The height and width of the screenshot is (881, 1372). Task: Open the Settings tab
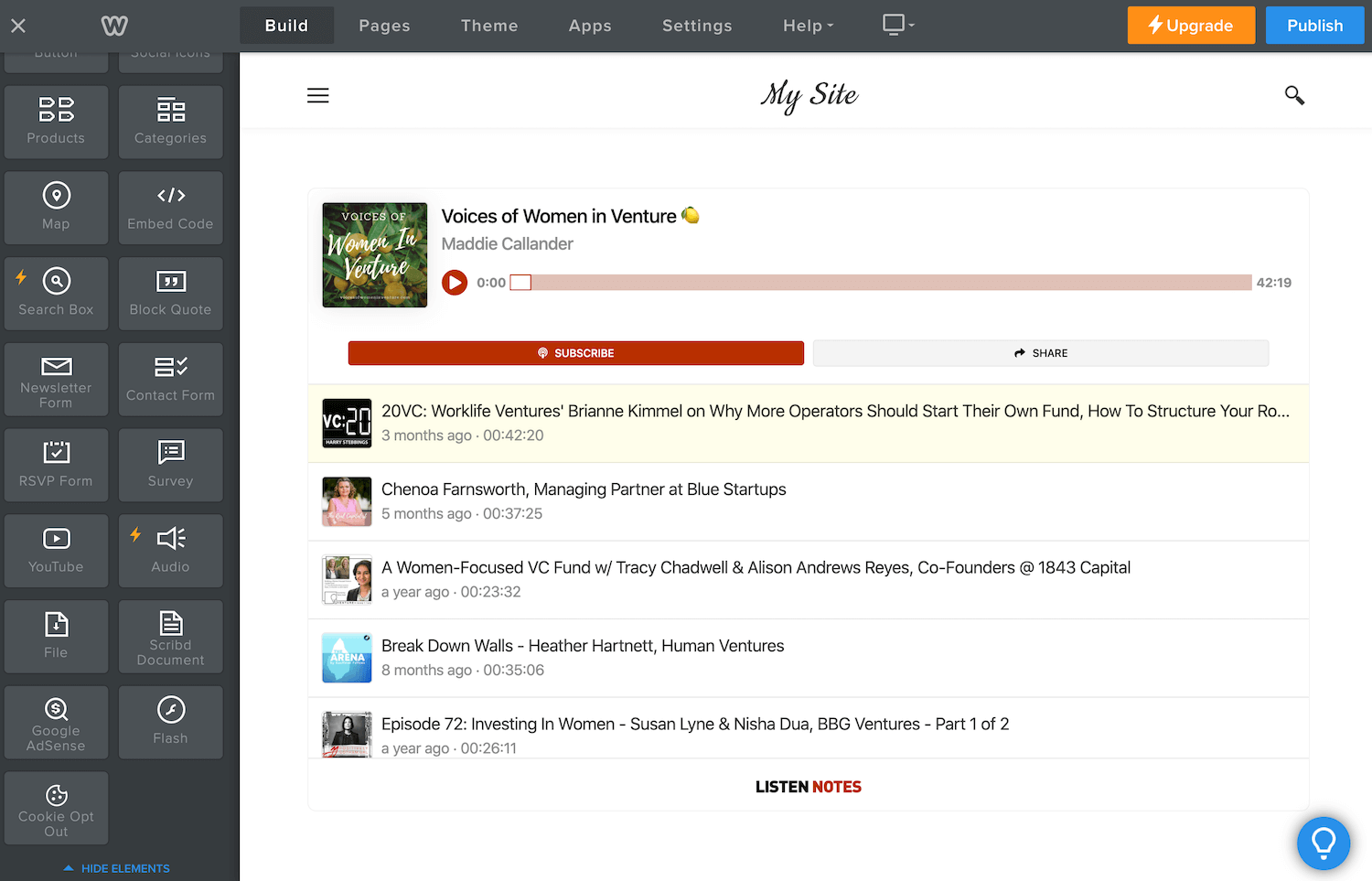pos(697,26)
